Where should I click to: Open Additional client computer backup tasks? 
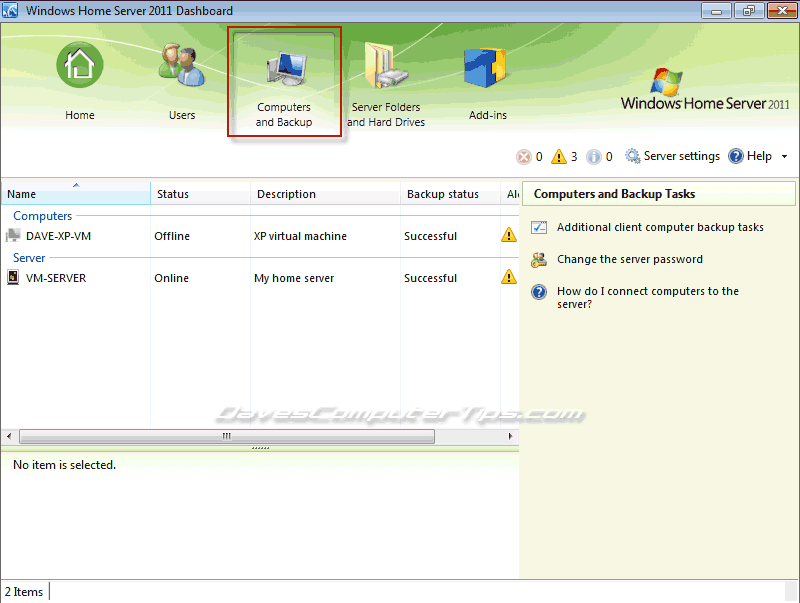tap(660, 227)
